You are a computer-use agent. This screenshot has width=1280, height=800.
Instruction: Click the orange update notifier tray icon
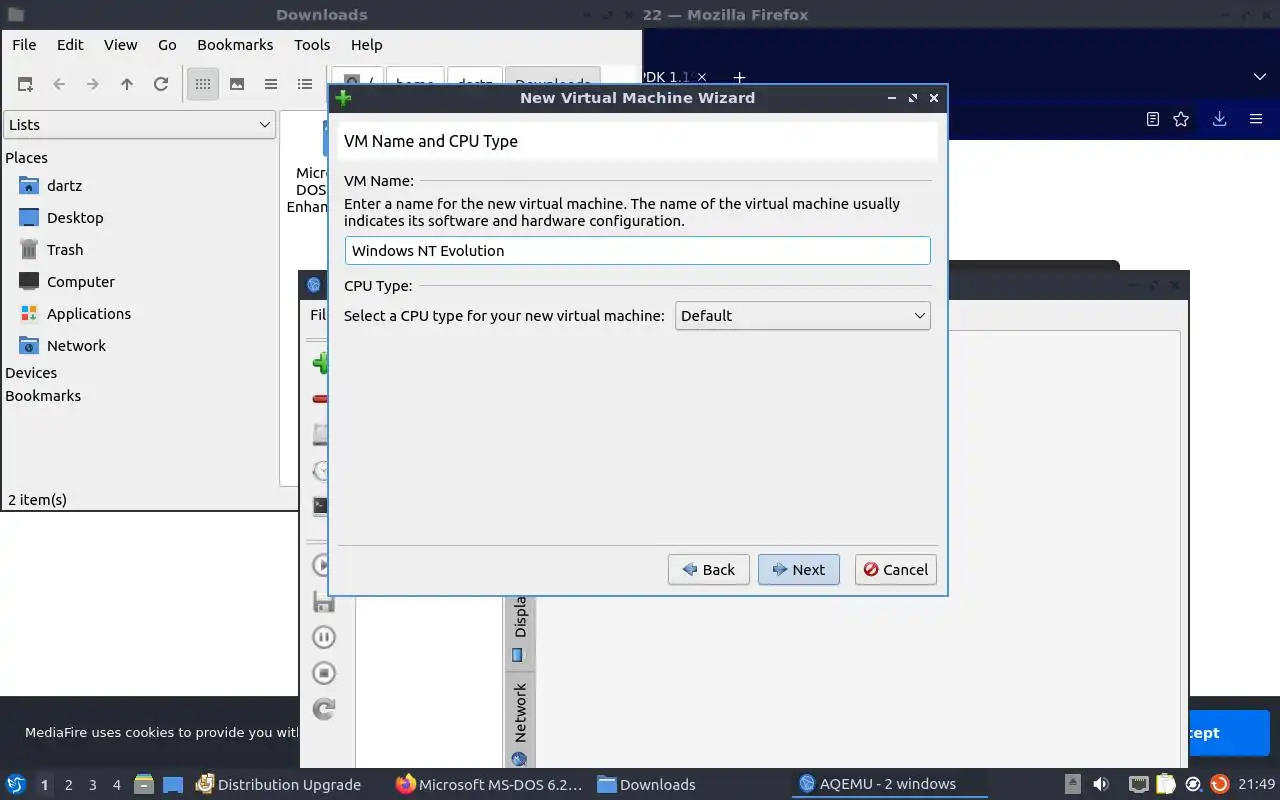tap(1219, 784)
